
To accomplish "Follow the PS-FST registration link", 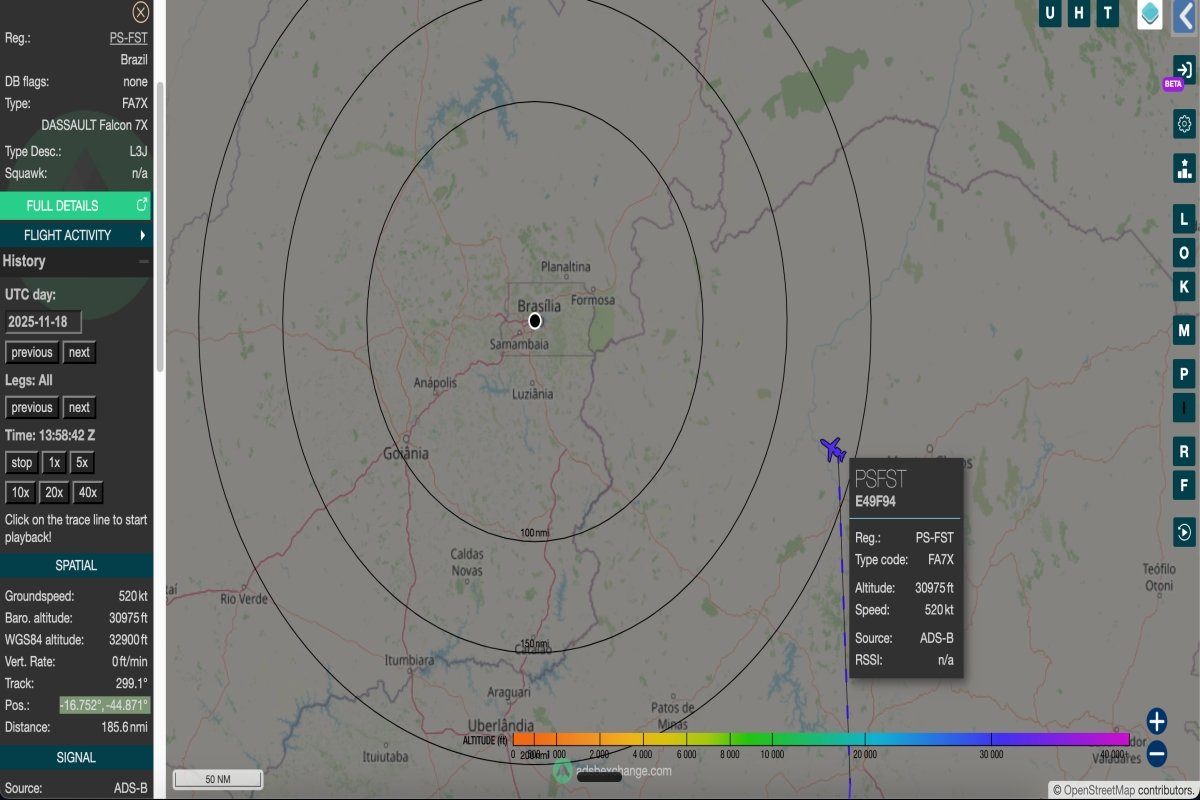I will click(128, 38).
